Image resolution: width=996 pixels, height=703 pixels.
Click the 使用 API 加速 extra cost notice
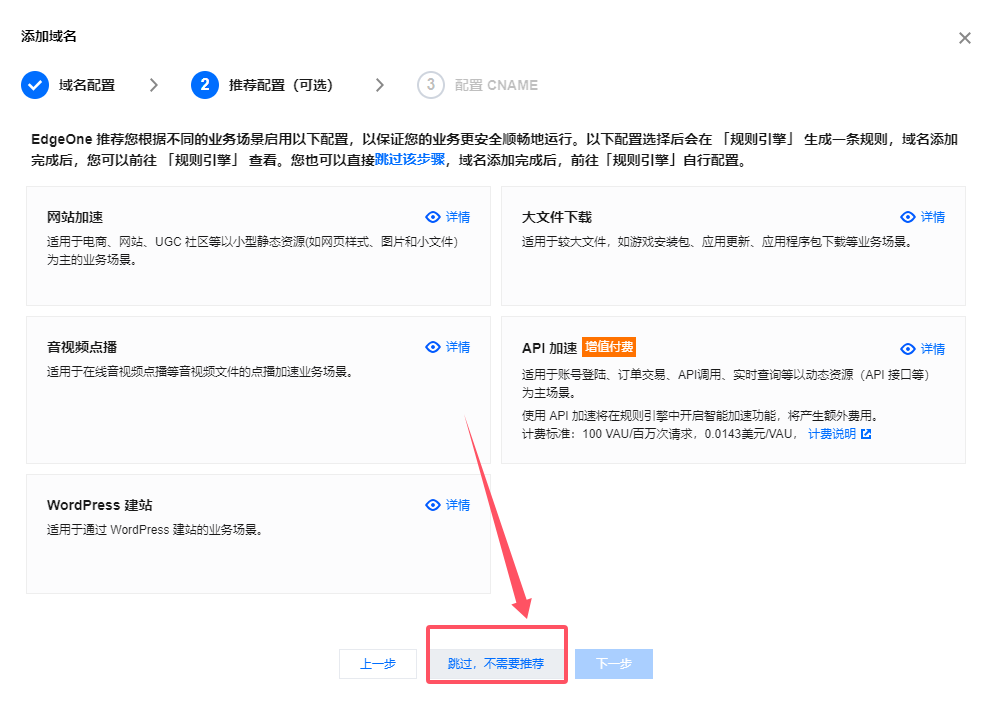[701, 415]
